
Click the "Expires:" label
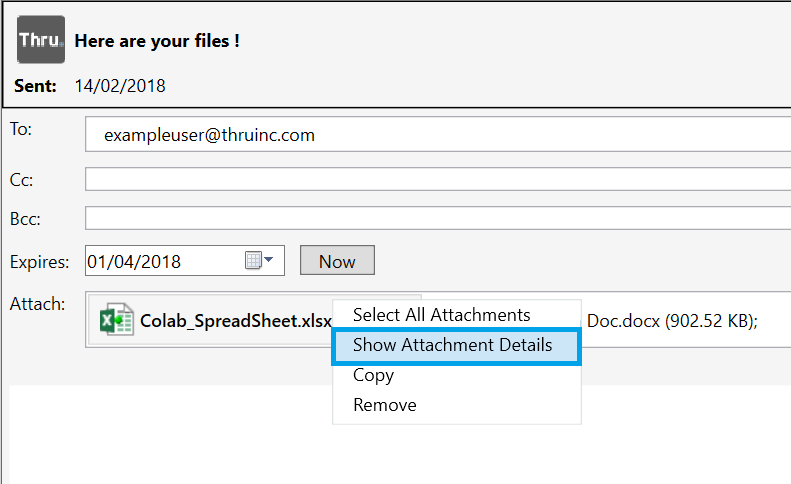click(x=40, y=262)
